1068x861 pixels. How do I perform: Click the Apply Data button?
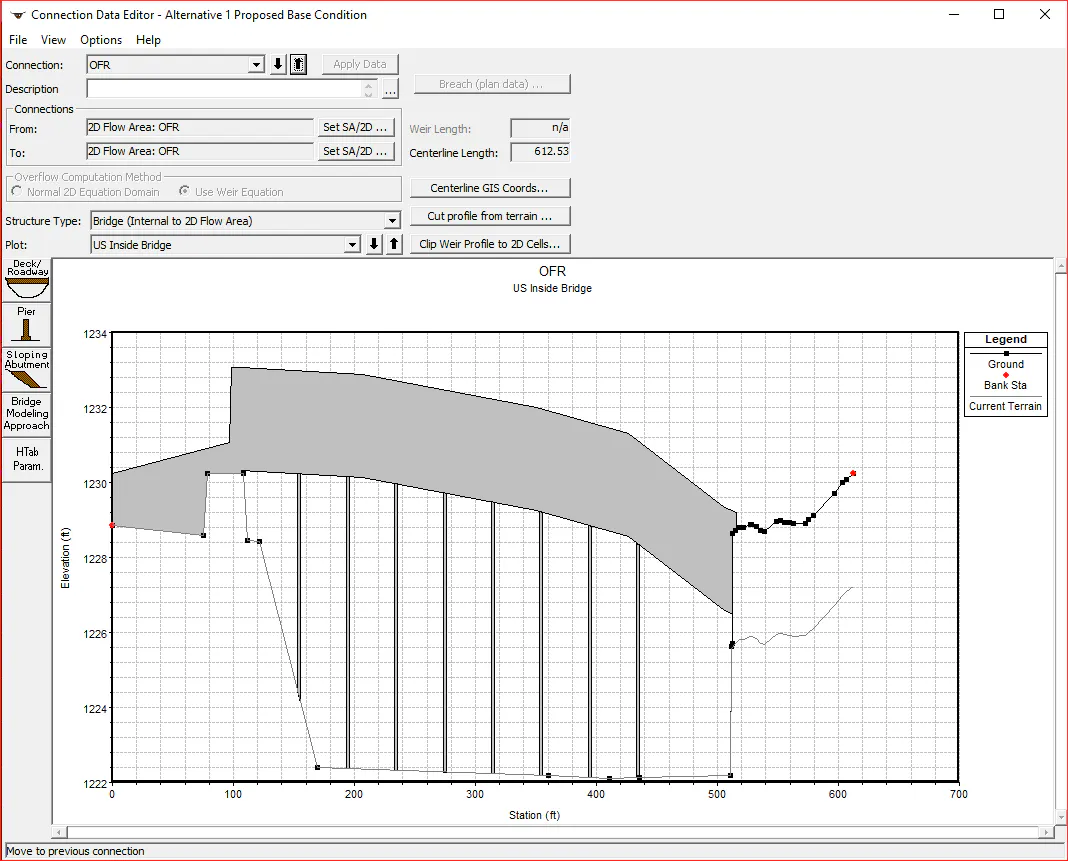360,64
